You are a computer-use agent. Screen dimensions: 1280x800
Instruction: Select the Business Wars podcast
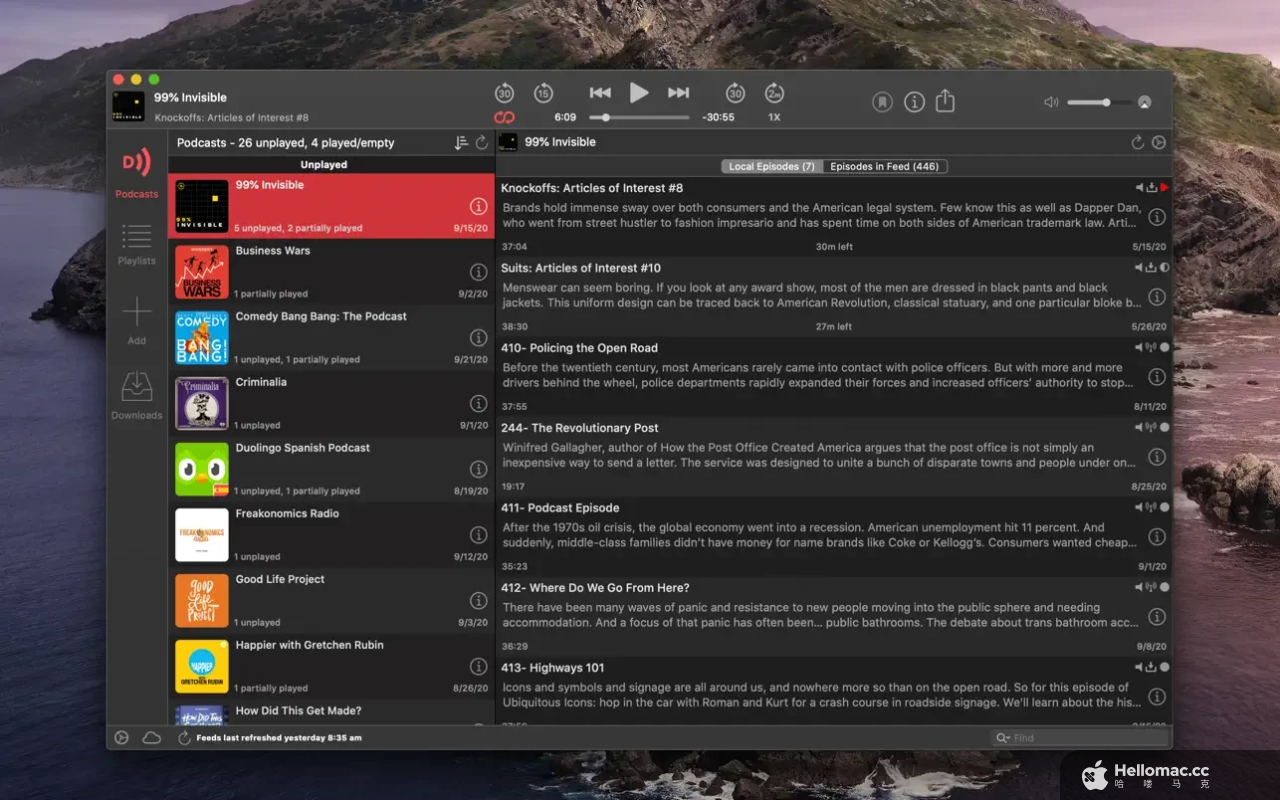[331, 273]
